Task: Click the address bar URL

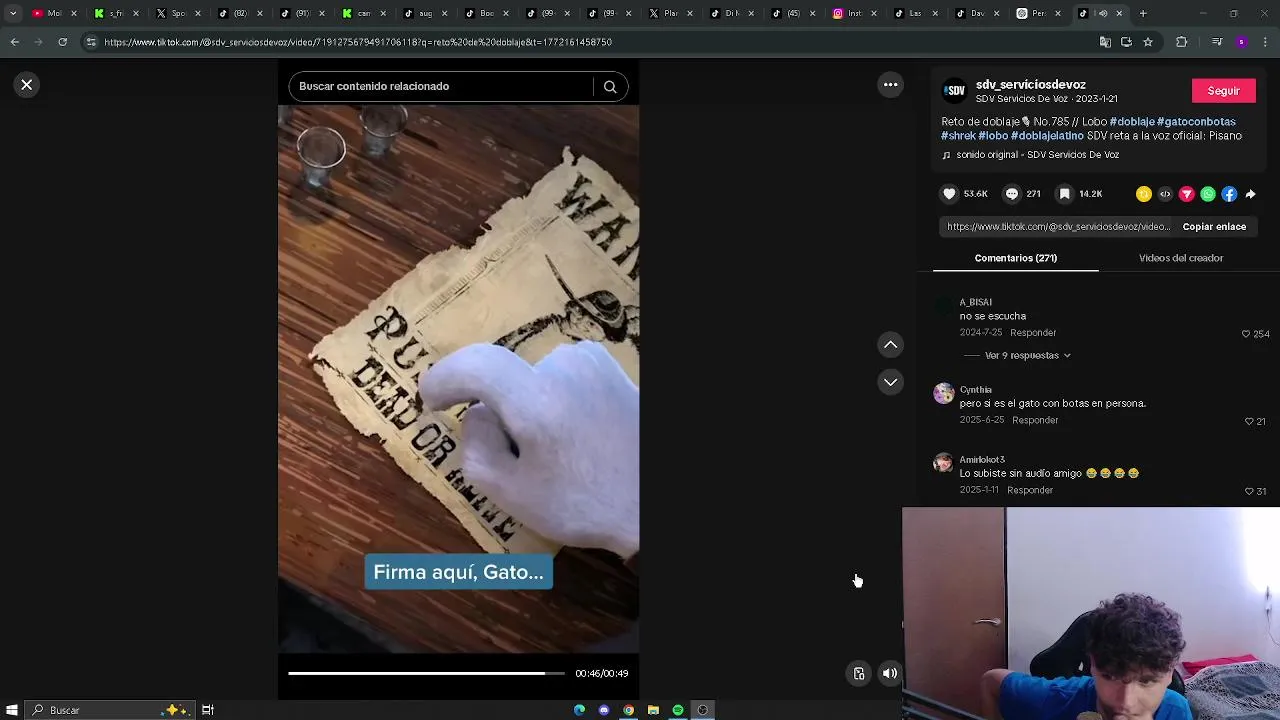Action: pyautogui.click(x=358, y=43)
